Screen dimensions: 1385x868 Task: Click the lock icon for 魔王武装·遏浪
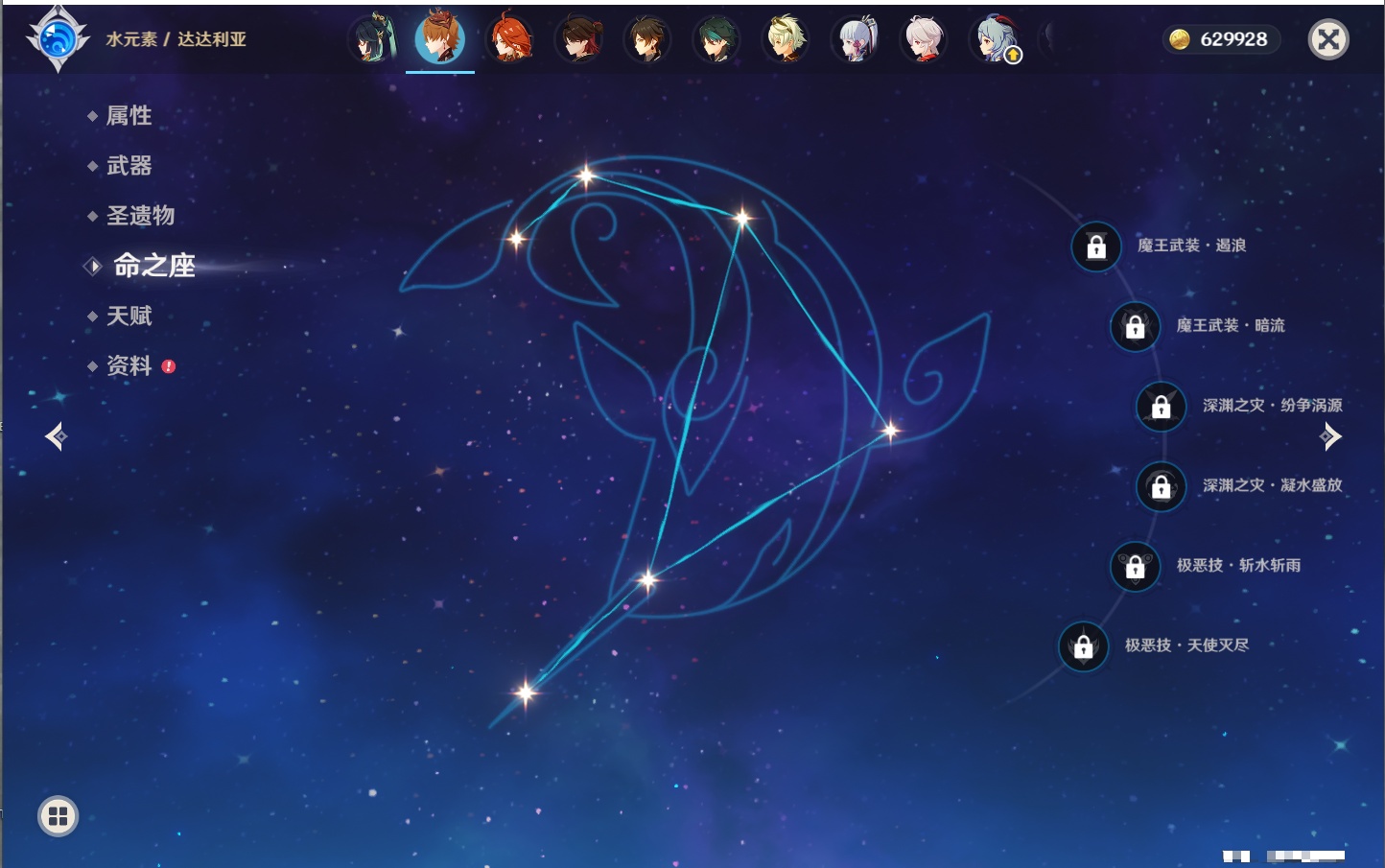1096,246
